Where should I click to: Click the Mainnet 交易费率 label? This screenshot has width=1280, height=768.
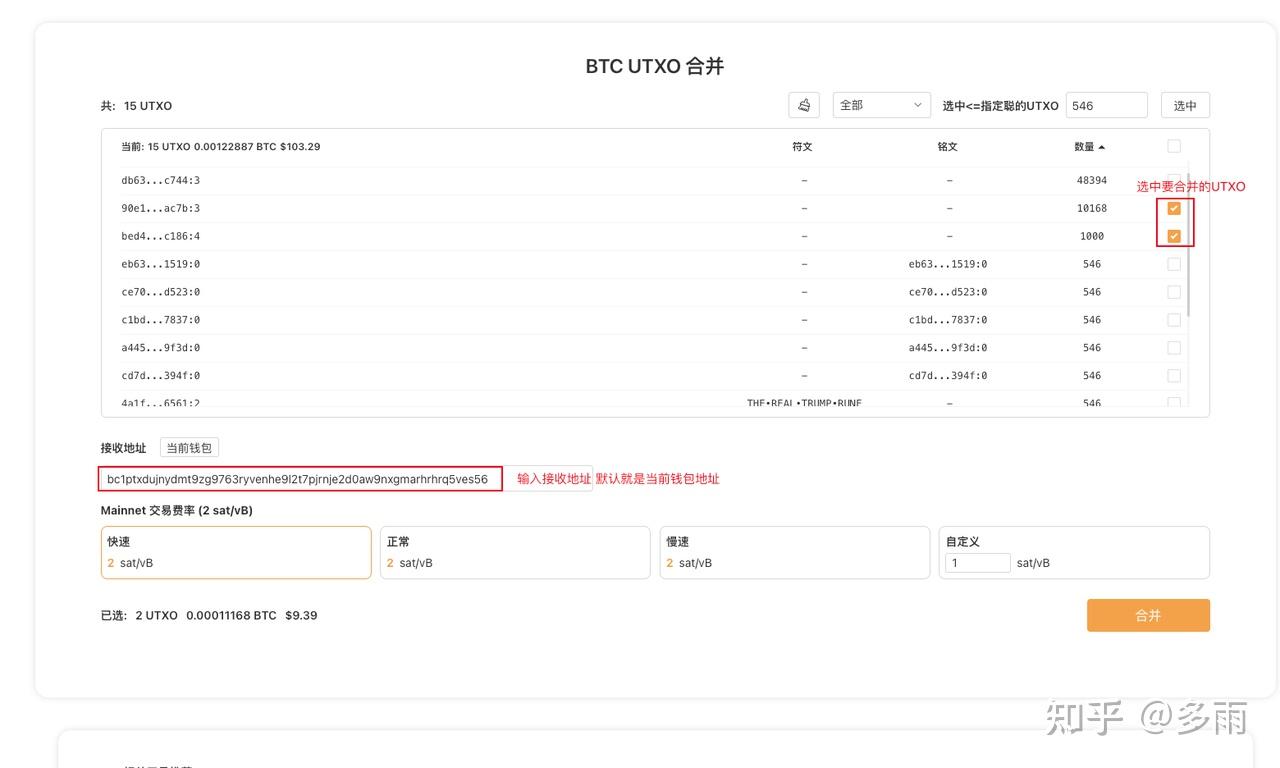(176, 510)
